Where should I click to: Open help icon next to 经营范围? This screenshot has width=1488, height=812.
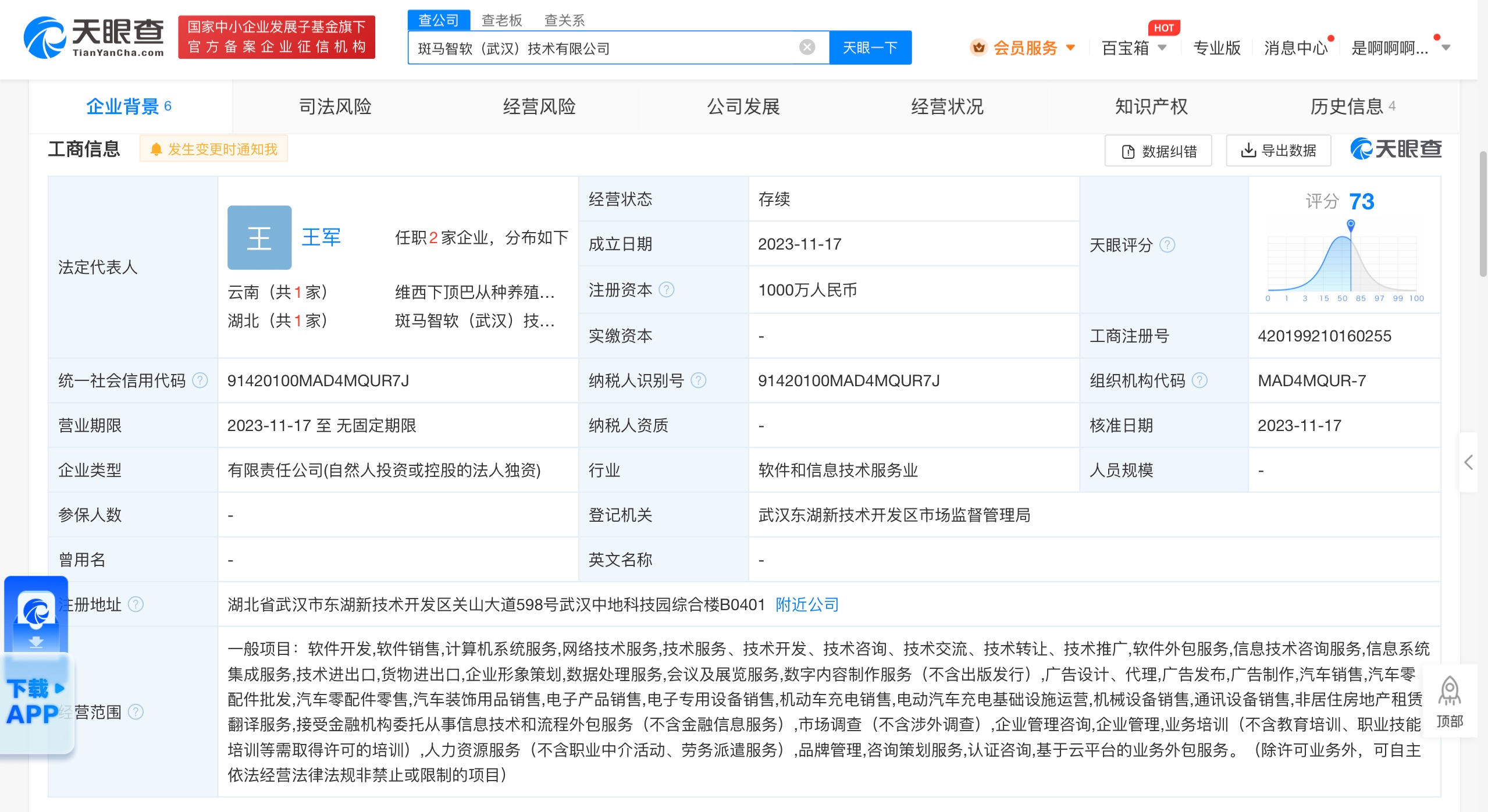[x=136, y=712]
